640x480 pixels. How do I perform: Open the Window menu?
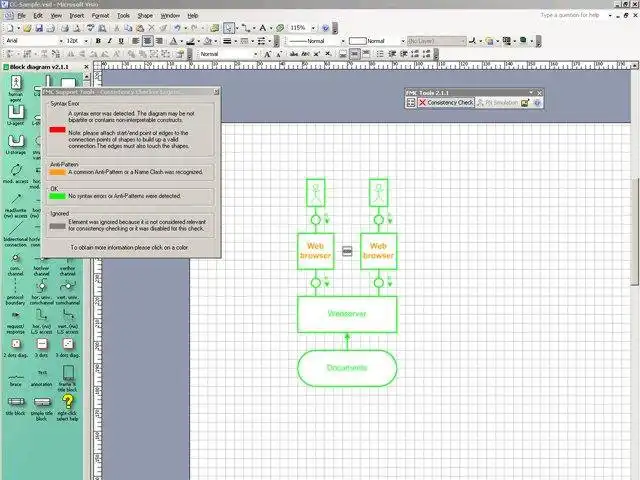170,16
